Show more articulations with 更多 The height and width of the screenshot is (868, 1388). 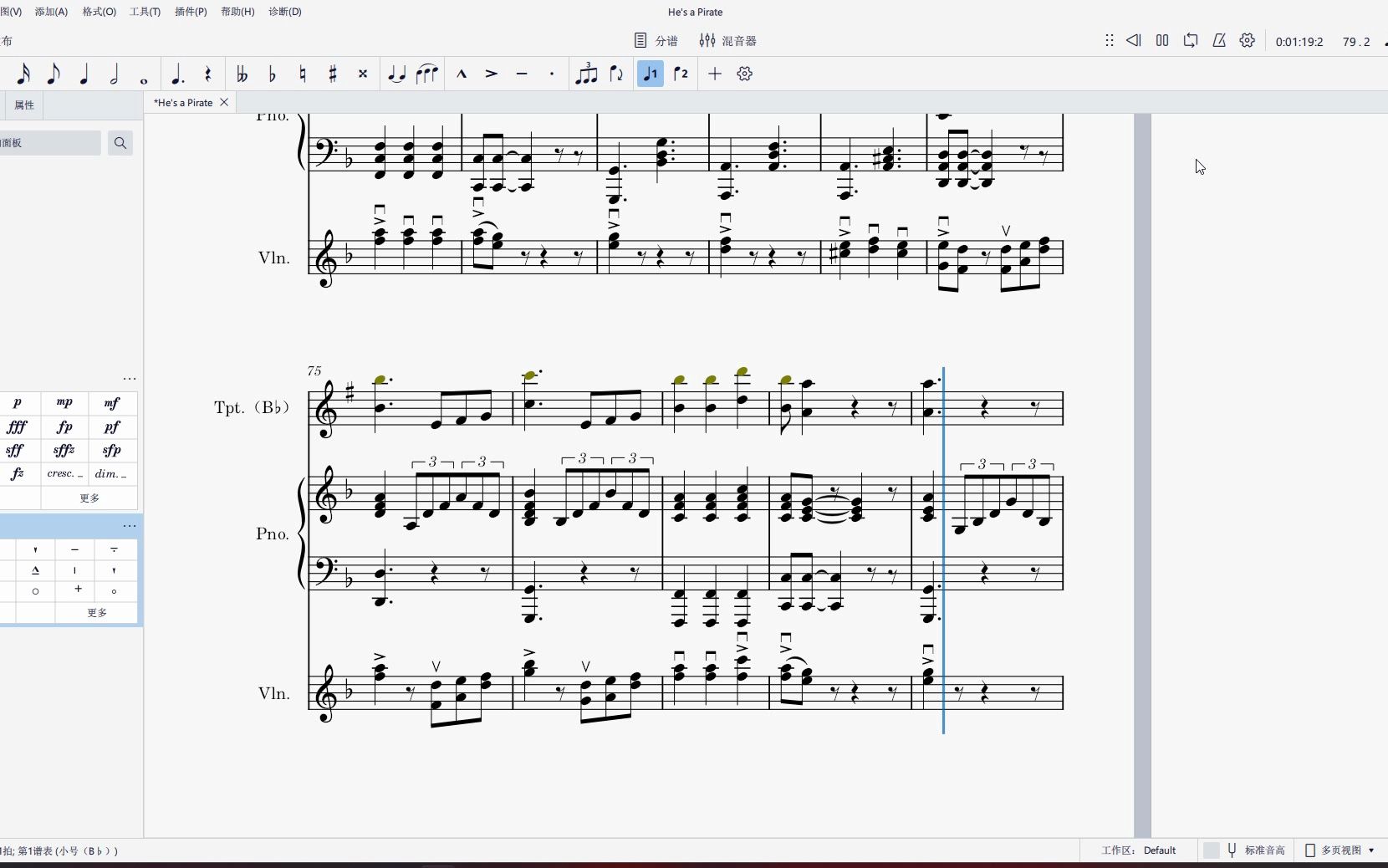point(97,612)
